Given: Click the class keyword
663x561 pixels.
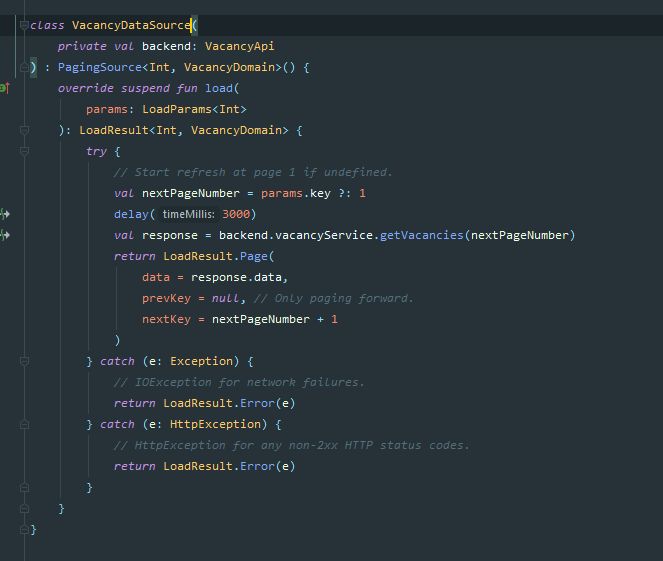Looking at the screenshot, I should pos(47,25).
